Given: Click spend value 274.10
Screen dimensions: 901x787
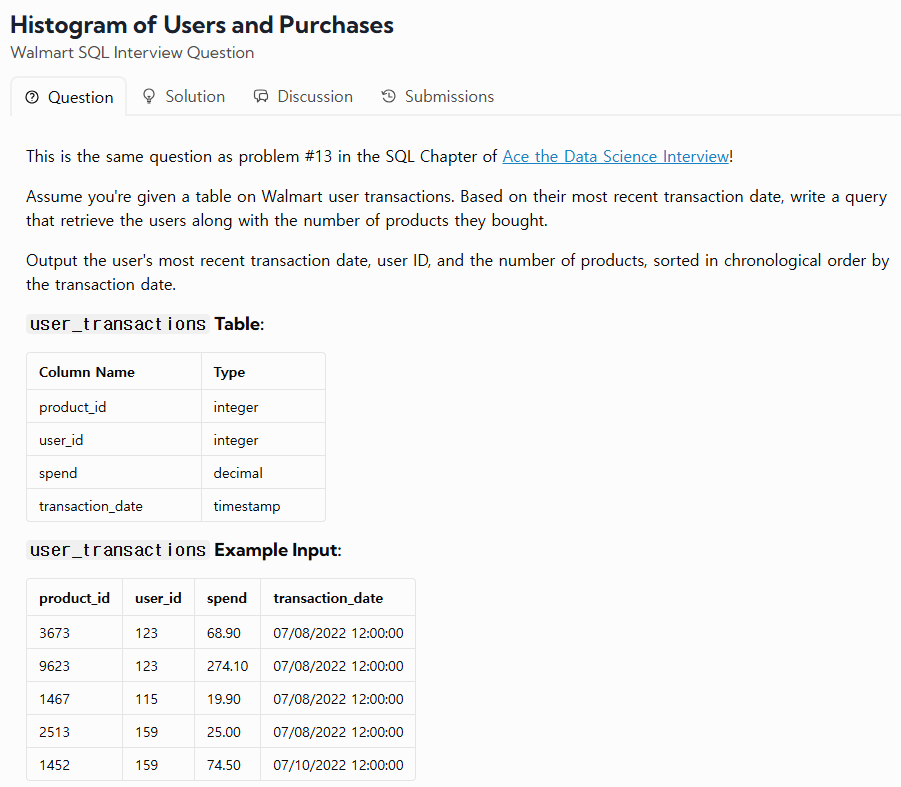Looking at the screenshot, I should click(227, 666).
